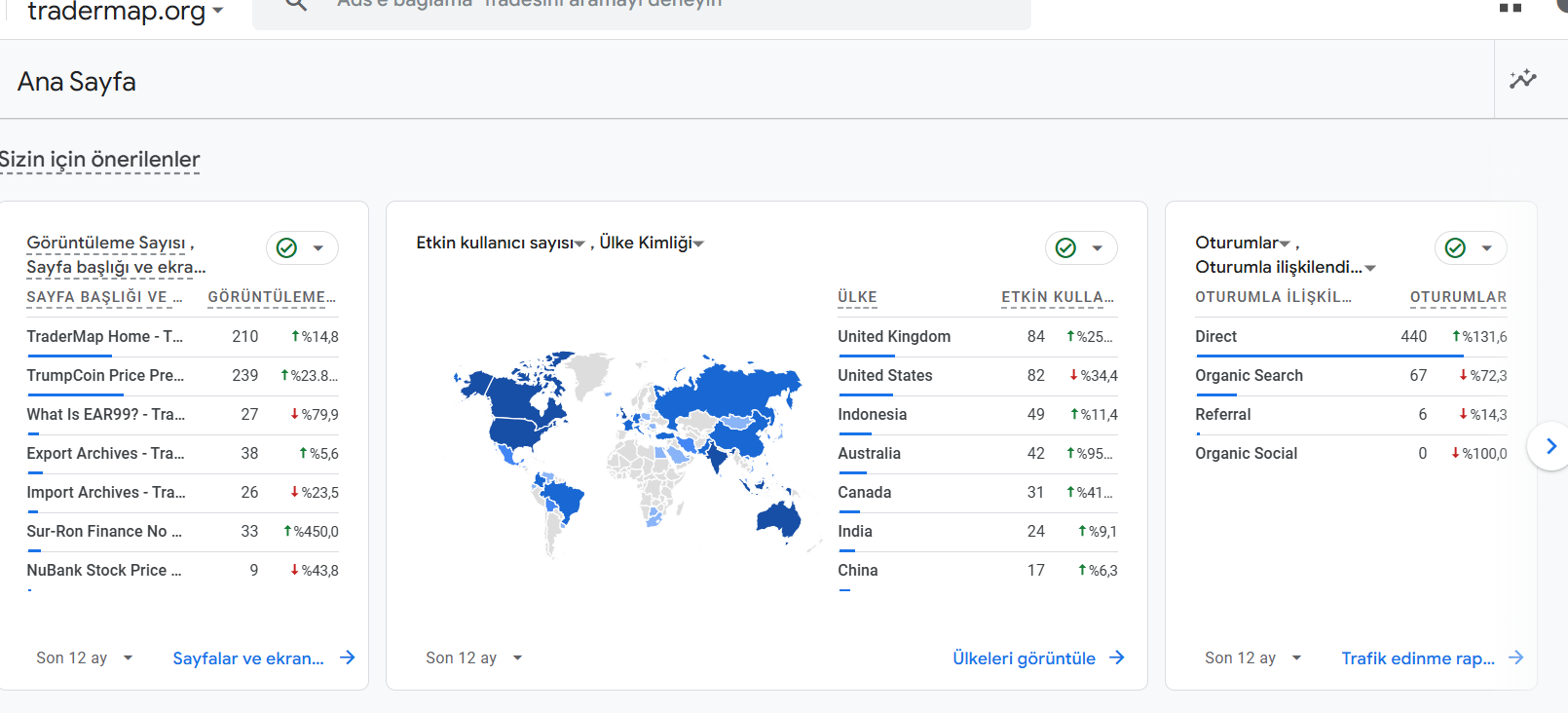The width and height of the screenshot is (1568, 713).
Task: Select United Kingdom country row
Action: (x=977, y=337)
